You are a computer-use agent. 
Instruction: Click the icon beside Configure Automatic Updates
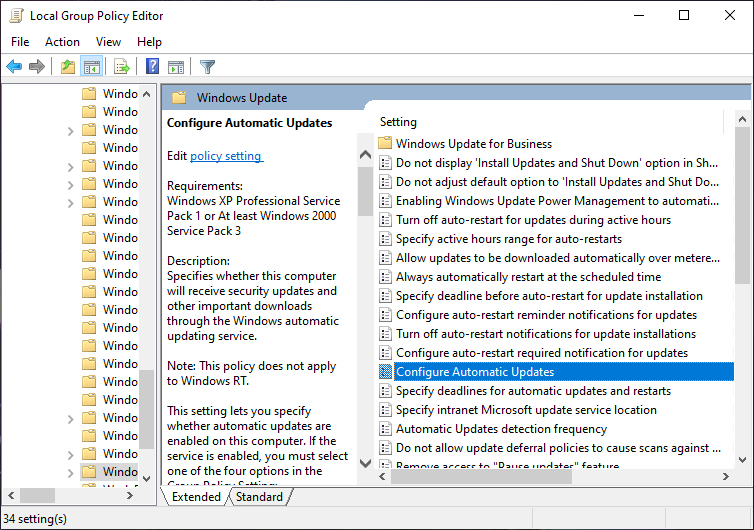tap(385, 372)
